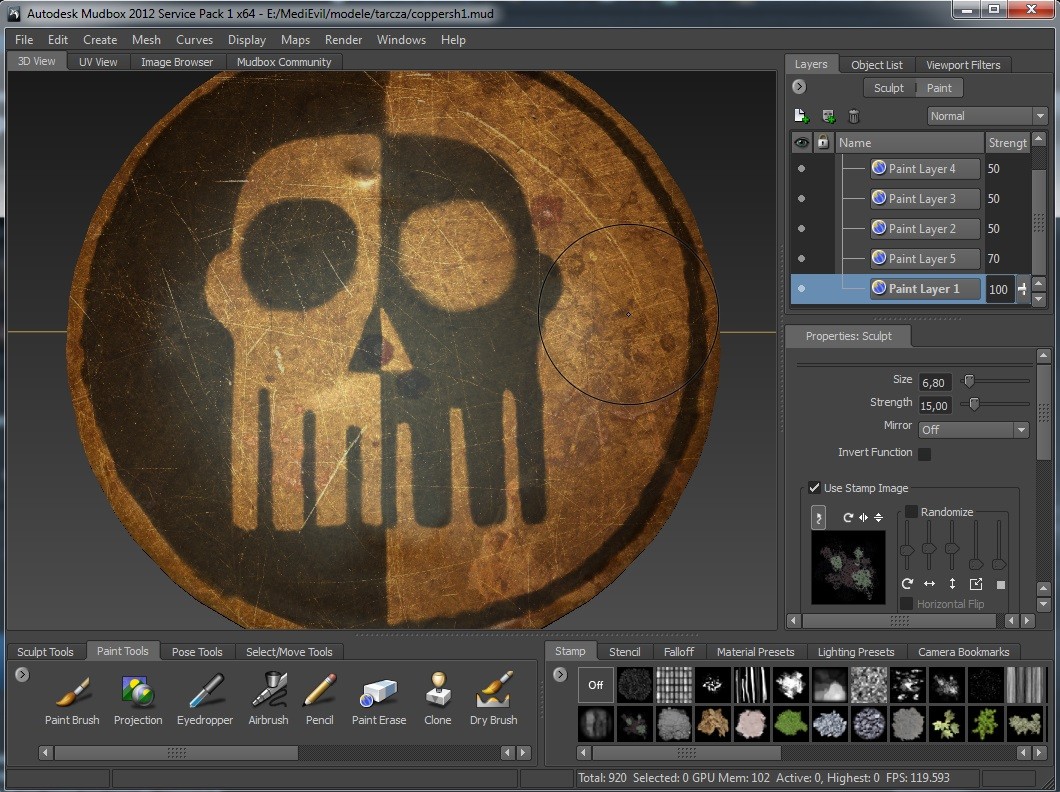This screenshot has width=1060, height=792.
Task: Expand the arrow beside the Stamp tab
Action: (x=560, y=675)
